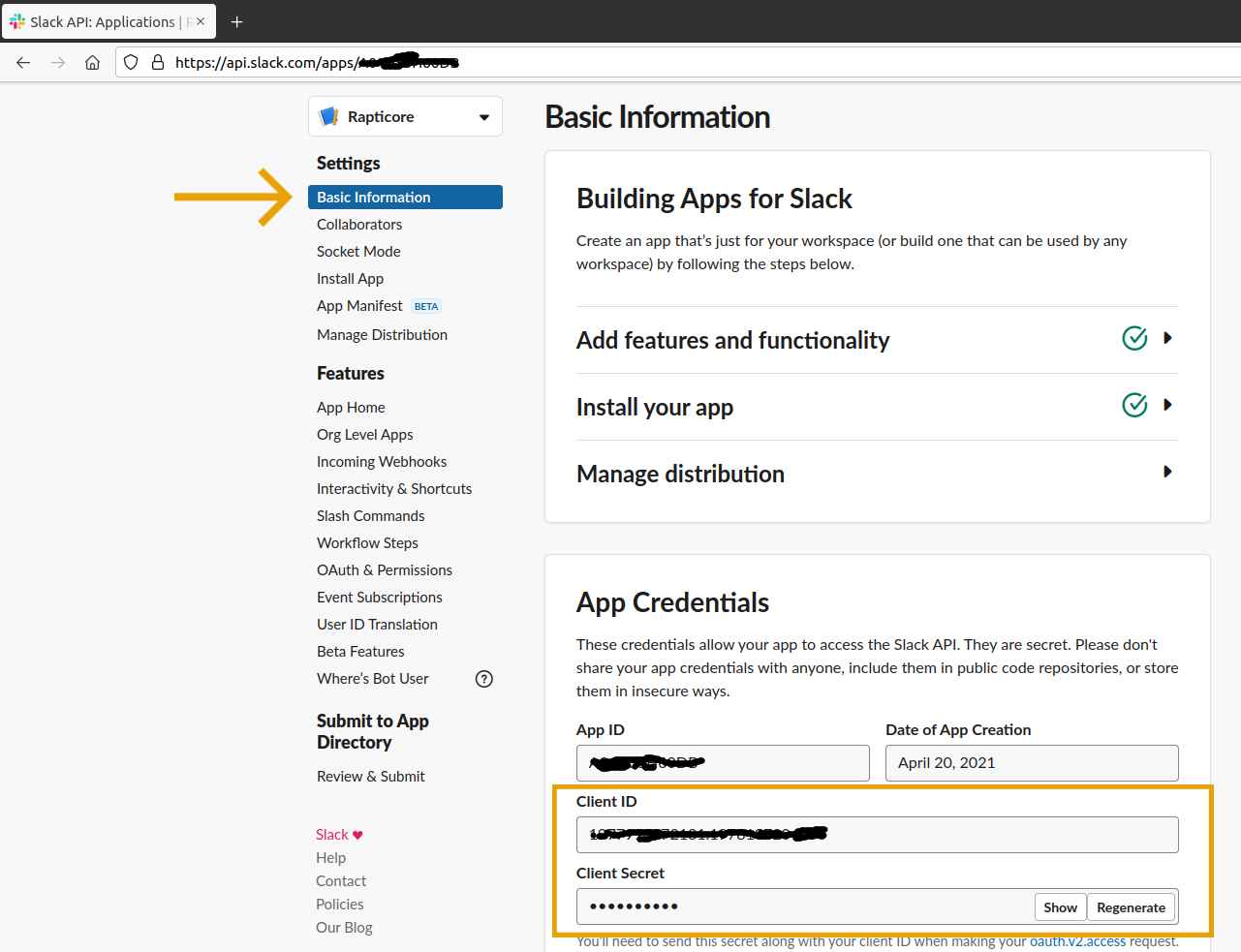Open Interactivity & Shortcuts page
Screen dimensions: 1241x952
pyautogui.click(x=394, y=489)
